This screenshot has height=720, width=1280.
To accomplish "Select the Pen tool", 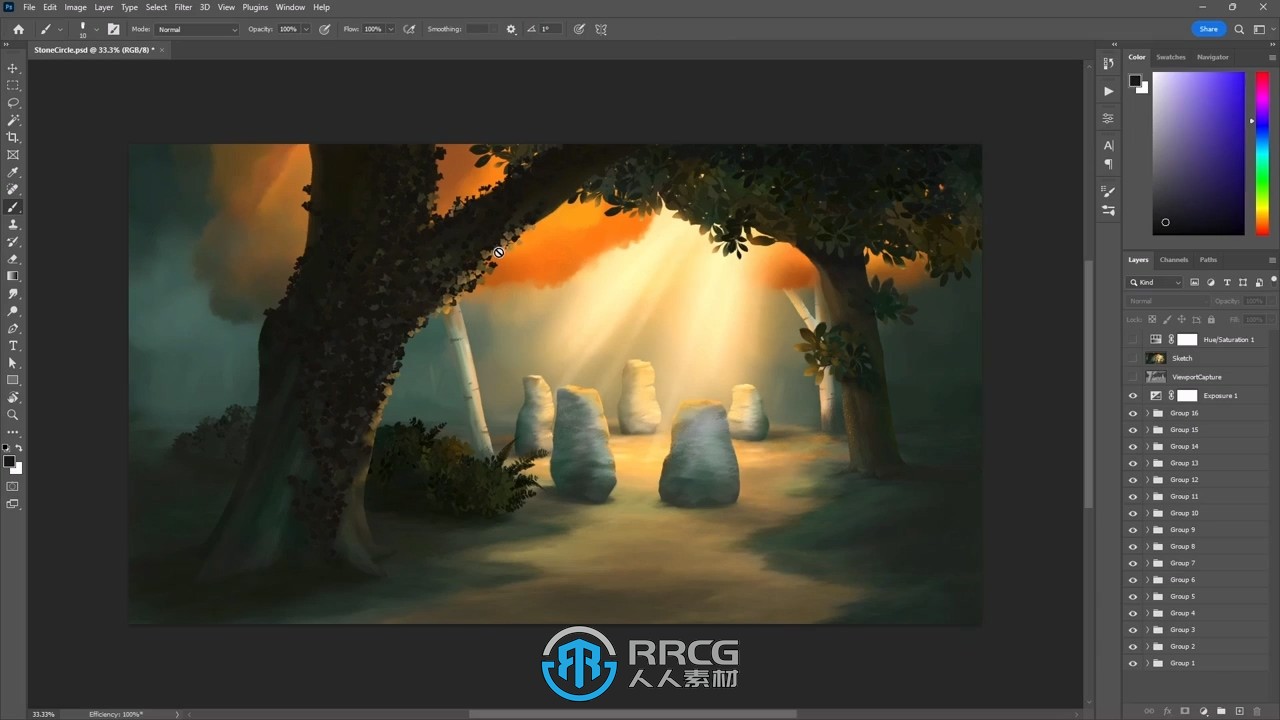I will point(13,328).
